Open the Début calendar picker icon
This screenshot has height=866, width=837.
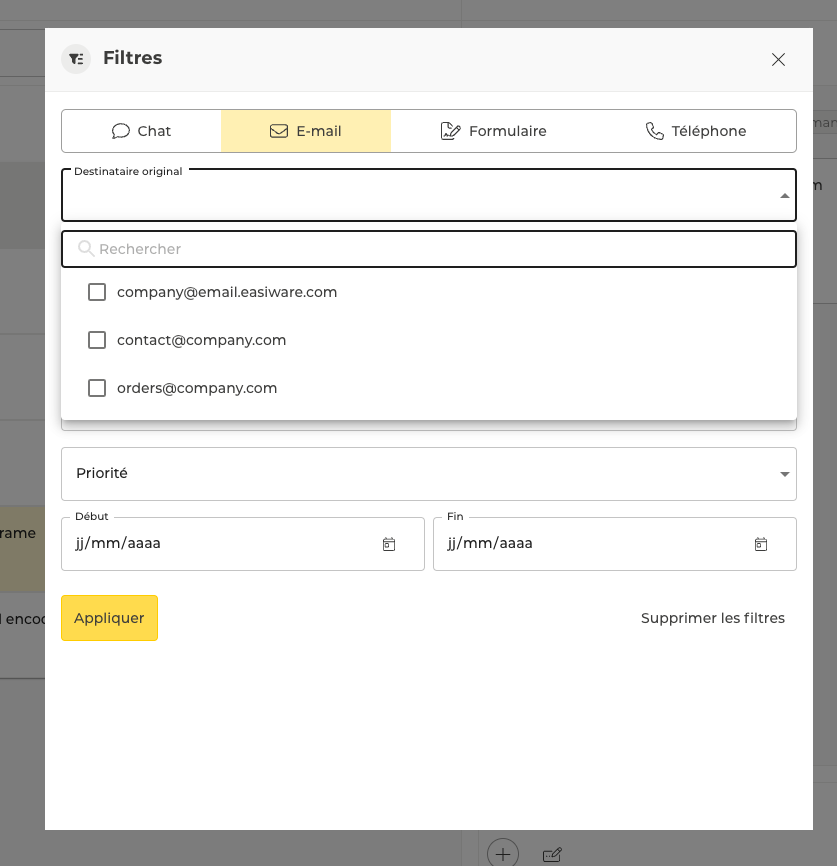pos(389,544)
